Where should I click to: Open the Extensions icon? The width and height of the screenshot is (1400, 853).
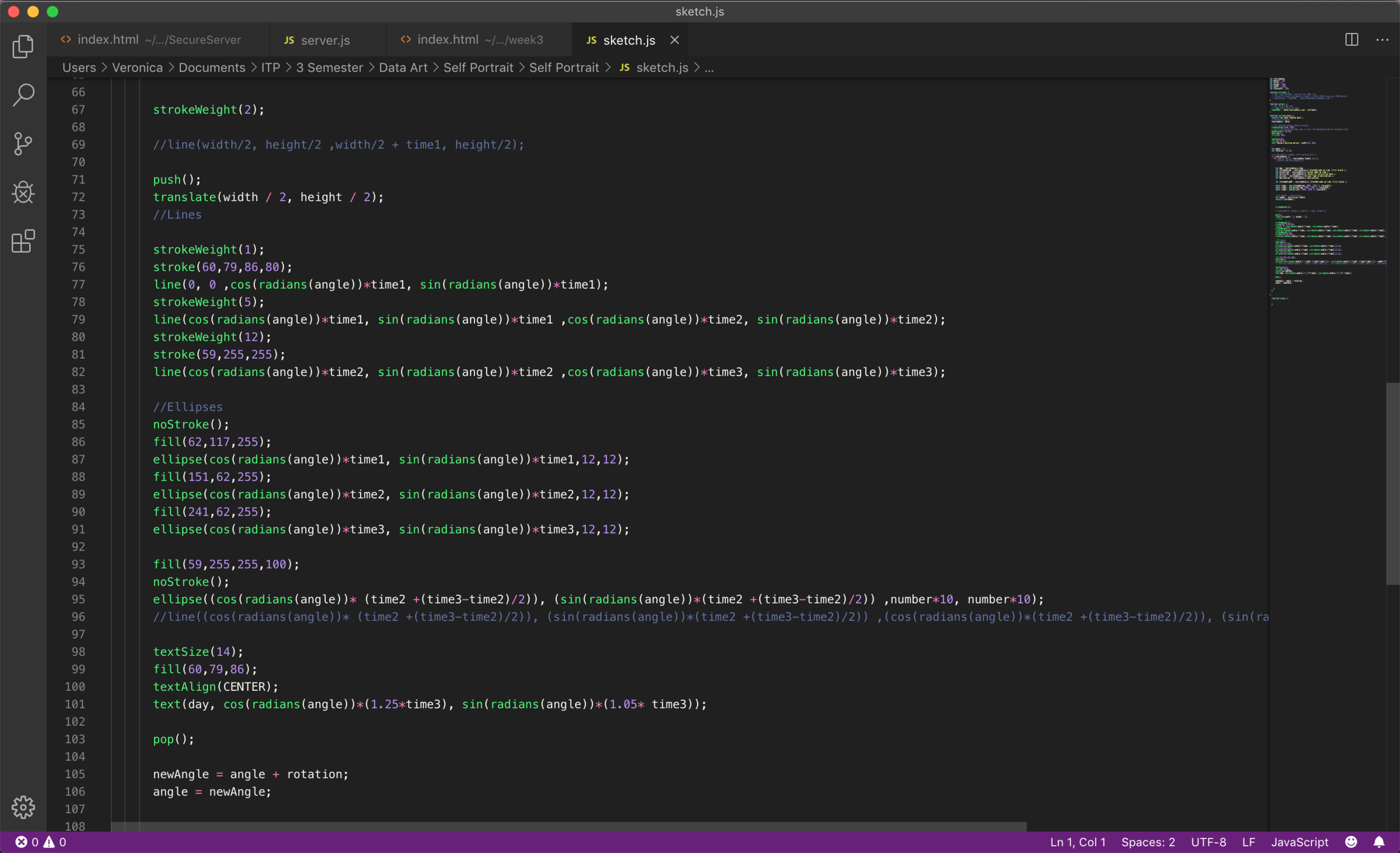[23, 241]
